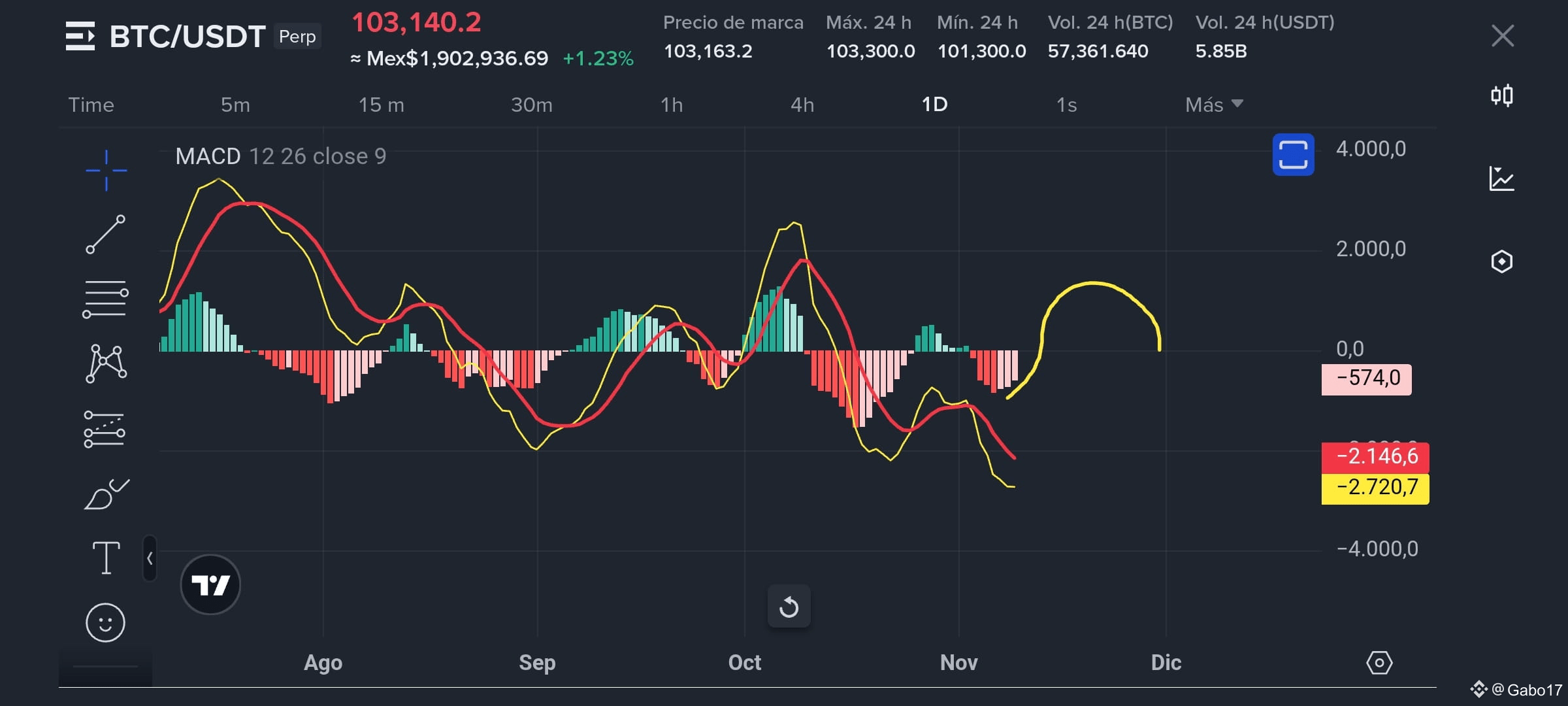Image resolution: width=1568 pixels, height=706 pixels.
Task: Open the indicators line chart icon
Action: (x=1502, y=178)
